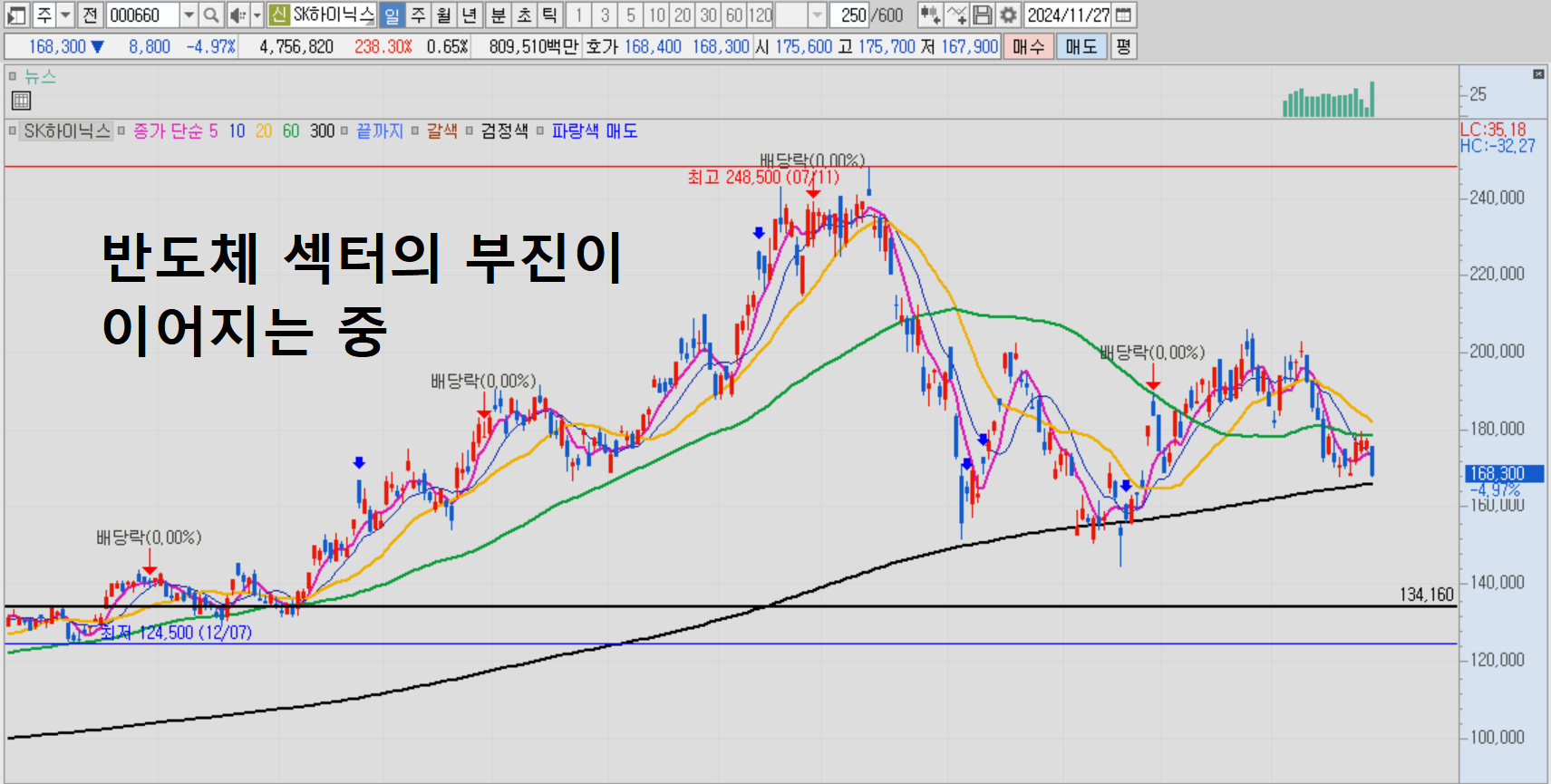Toggle the 갈색 indicator checkbox
The height and width of the screenshot is (784, 1551).
coord(414,131)
